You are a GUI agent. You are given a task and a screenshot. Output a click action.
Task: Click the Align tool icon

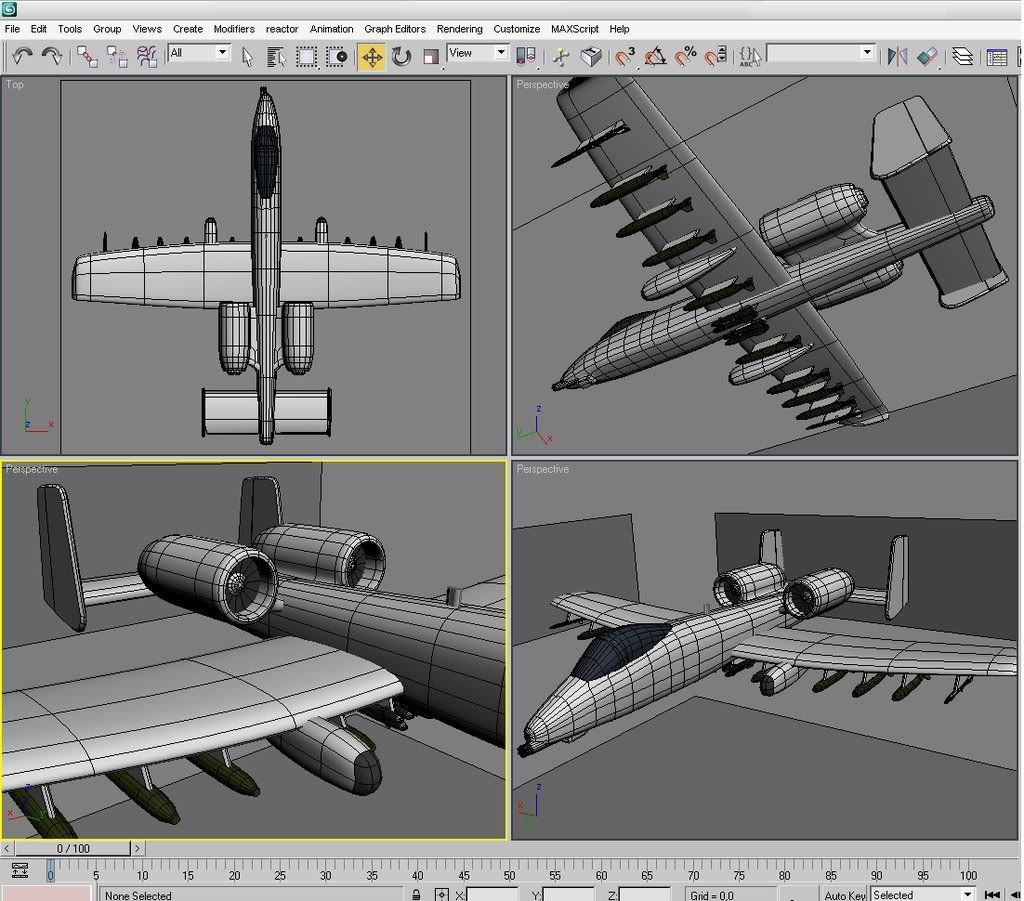[928, 56]
